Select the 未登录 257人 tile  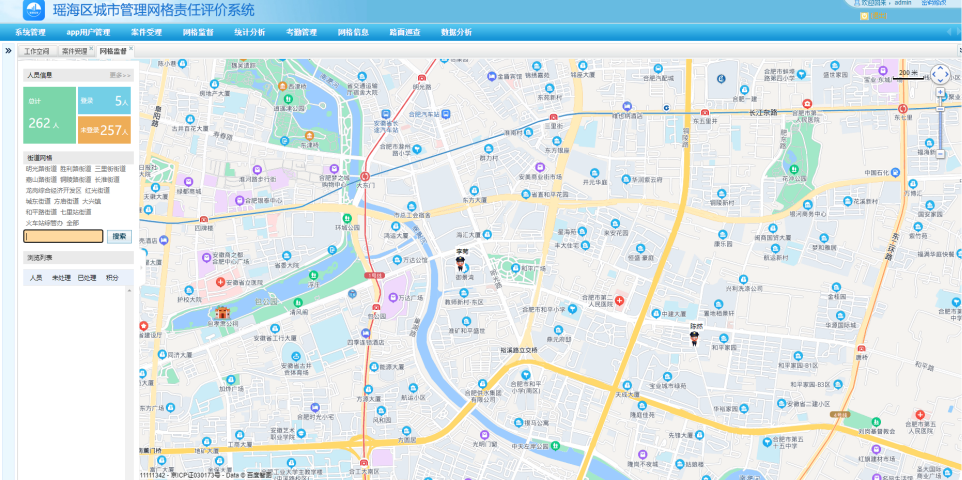(104, 130)
